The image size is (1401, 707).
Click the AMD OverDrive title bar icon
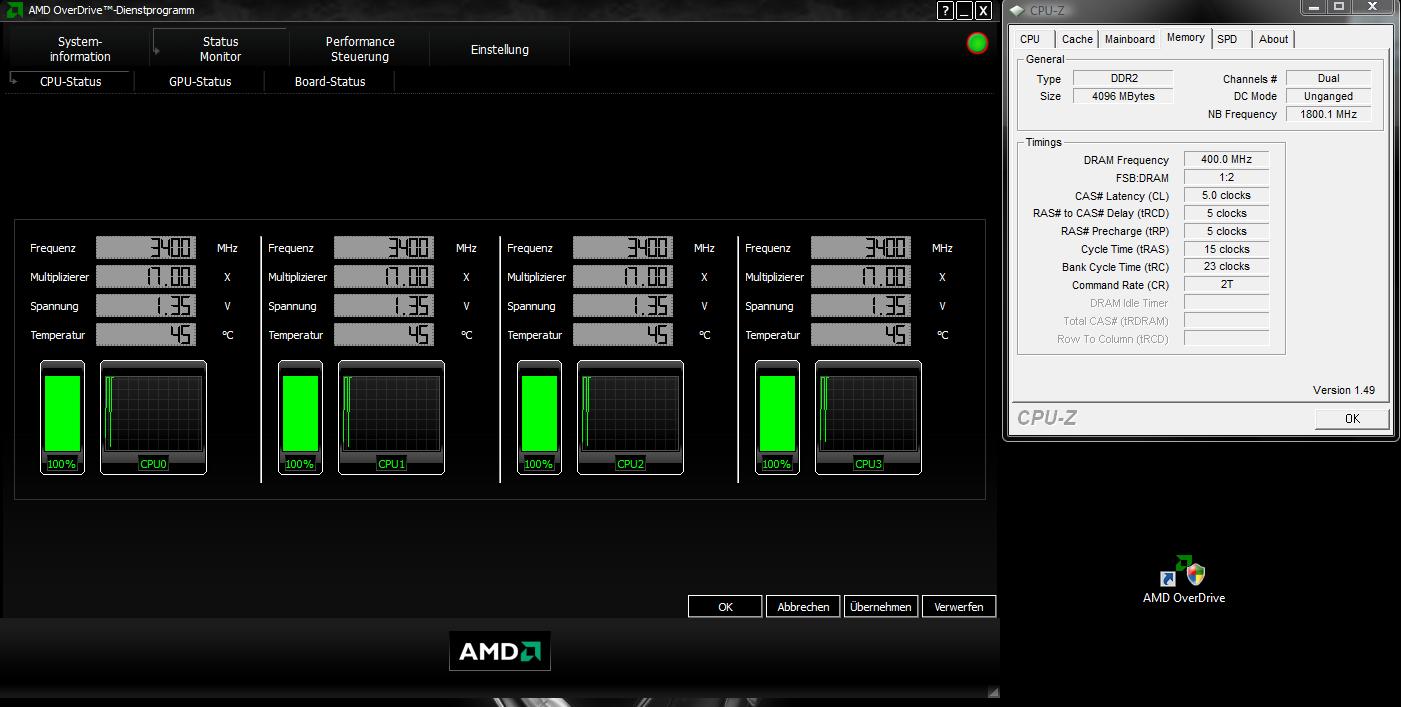14,10
